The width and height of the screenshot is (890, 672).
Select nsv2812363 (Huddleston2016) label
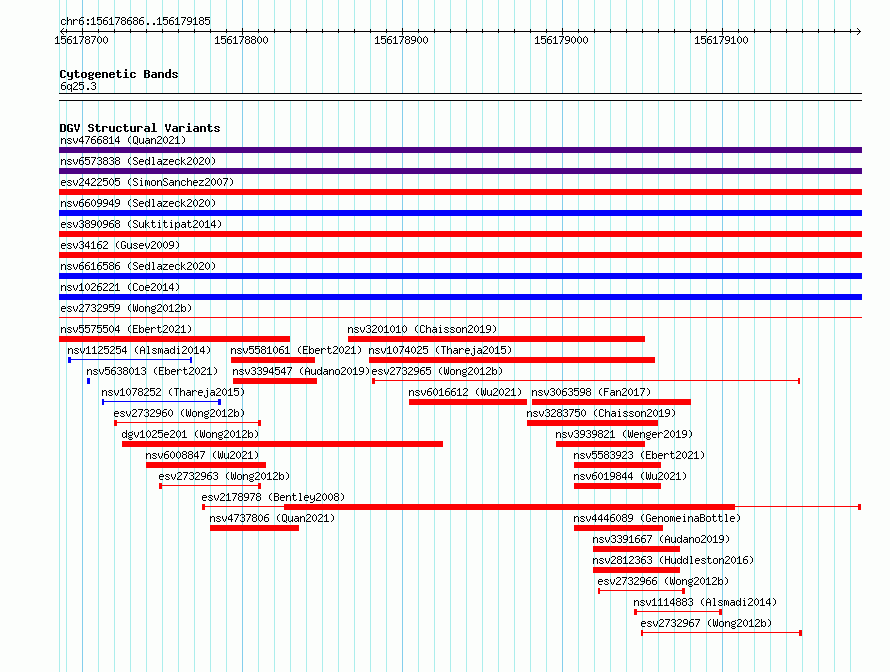tap(673, 560)
